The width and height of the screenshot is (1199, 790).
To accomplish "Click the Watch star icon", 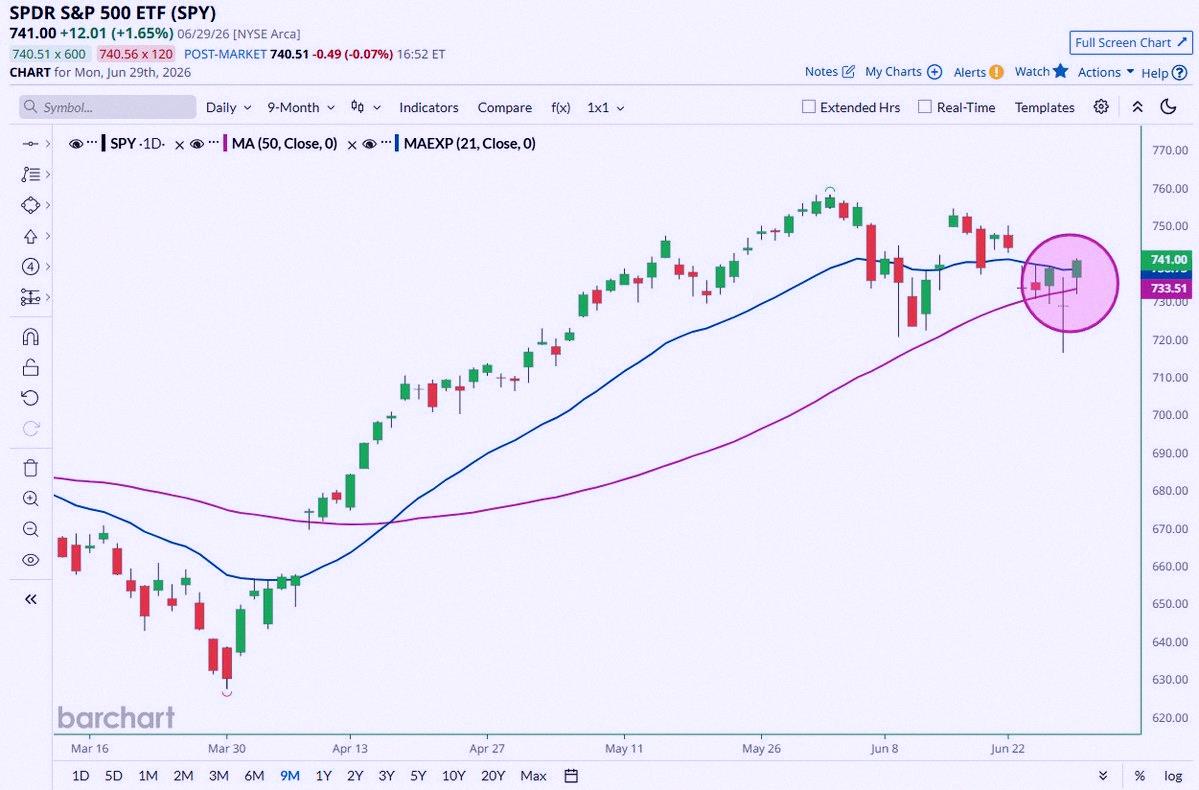I will coord(1060,71).
